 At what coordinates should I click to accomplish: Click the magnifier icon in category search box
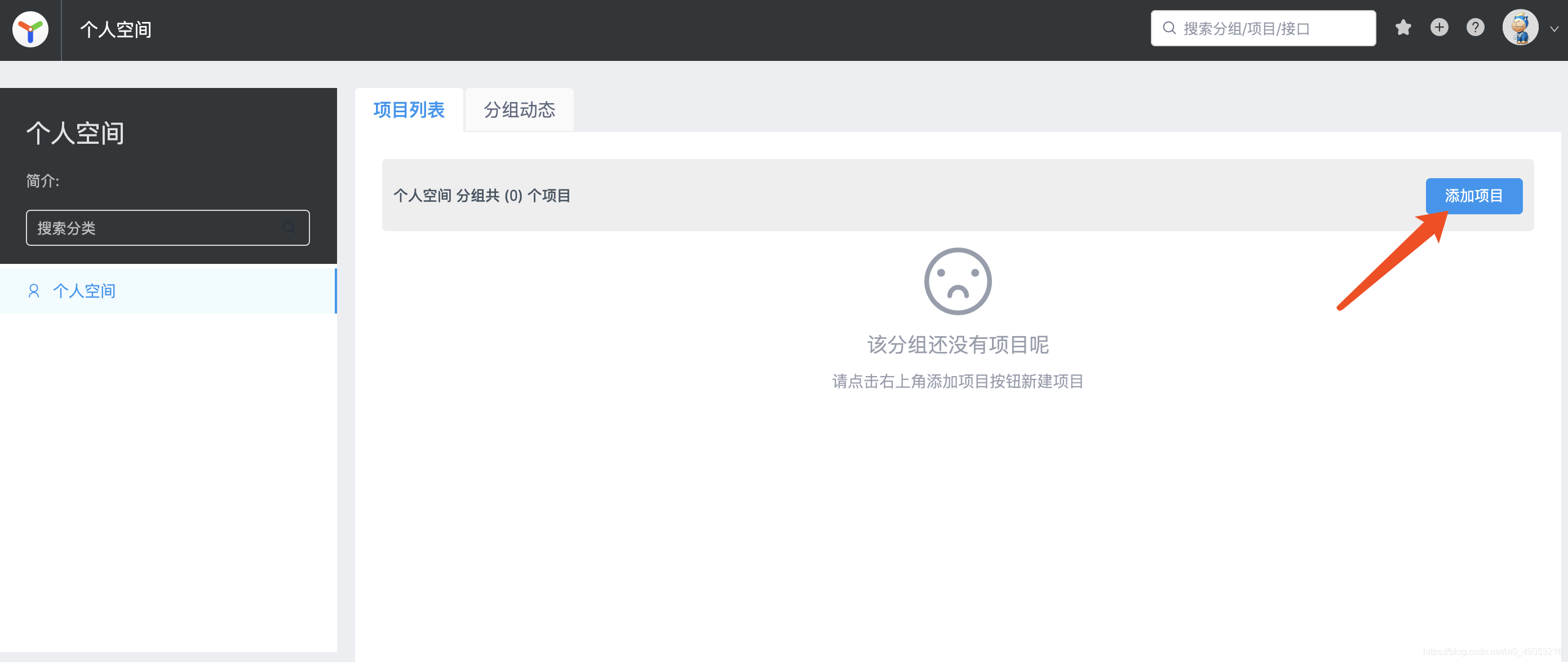tap(289, 227)
